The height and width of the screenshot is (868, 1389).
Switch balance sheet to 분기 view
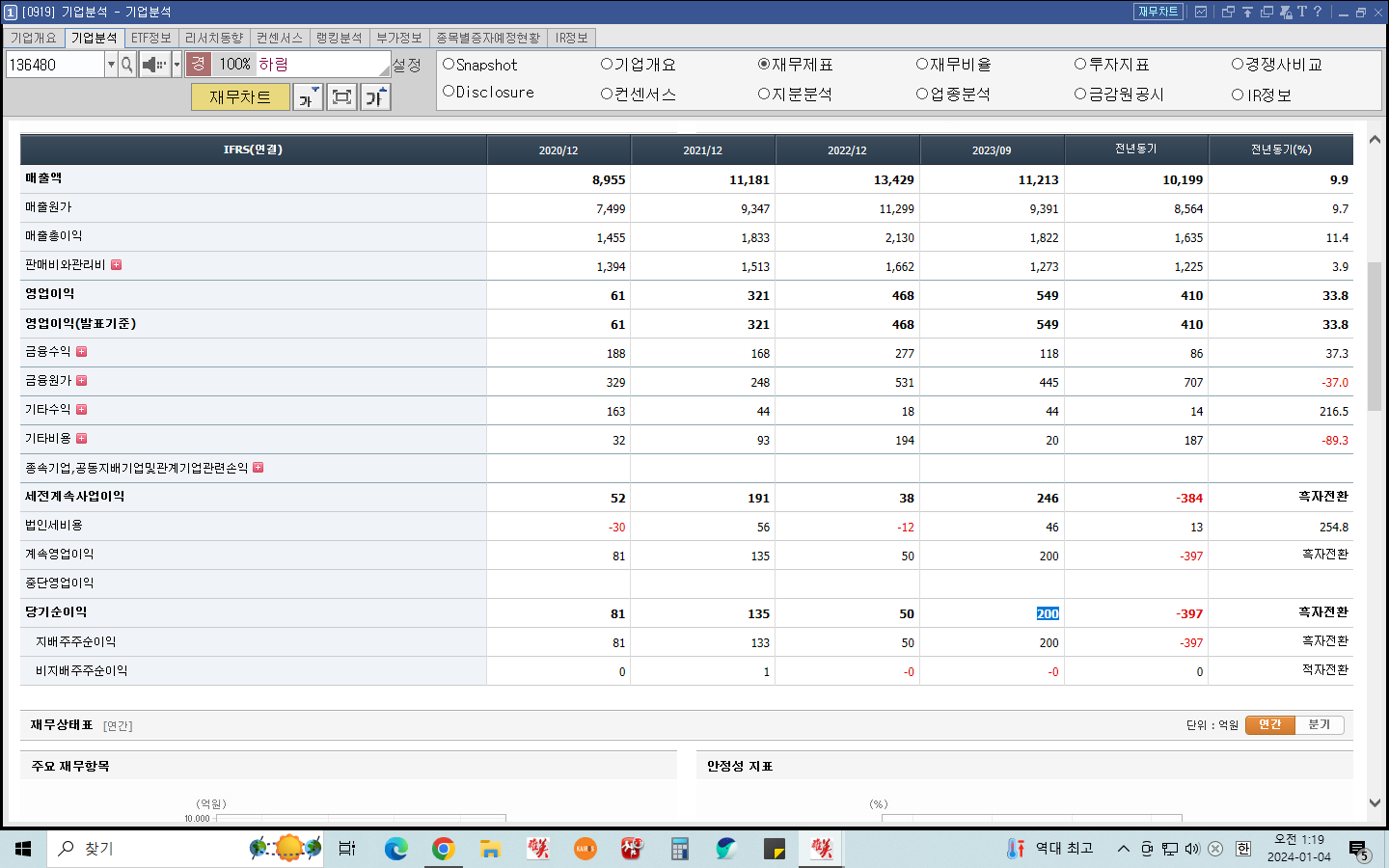pos(1319,724)
